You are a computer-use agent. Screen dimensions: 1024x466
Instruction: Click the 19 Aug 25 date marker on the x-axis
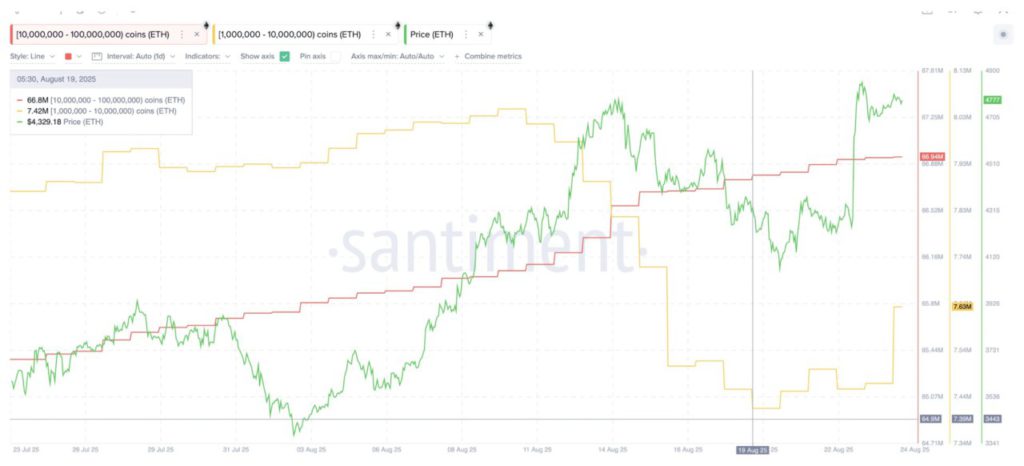pyautogui.click(x=752, y=451)
